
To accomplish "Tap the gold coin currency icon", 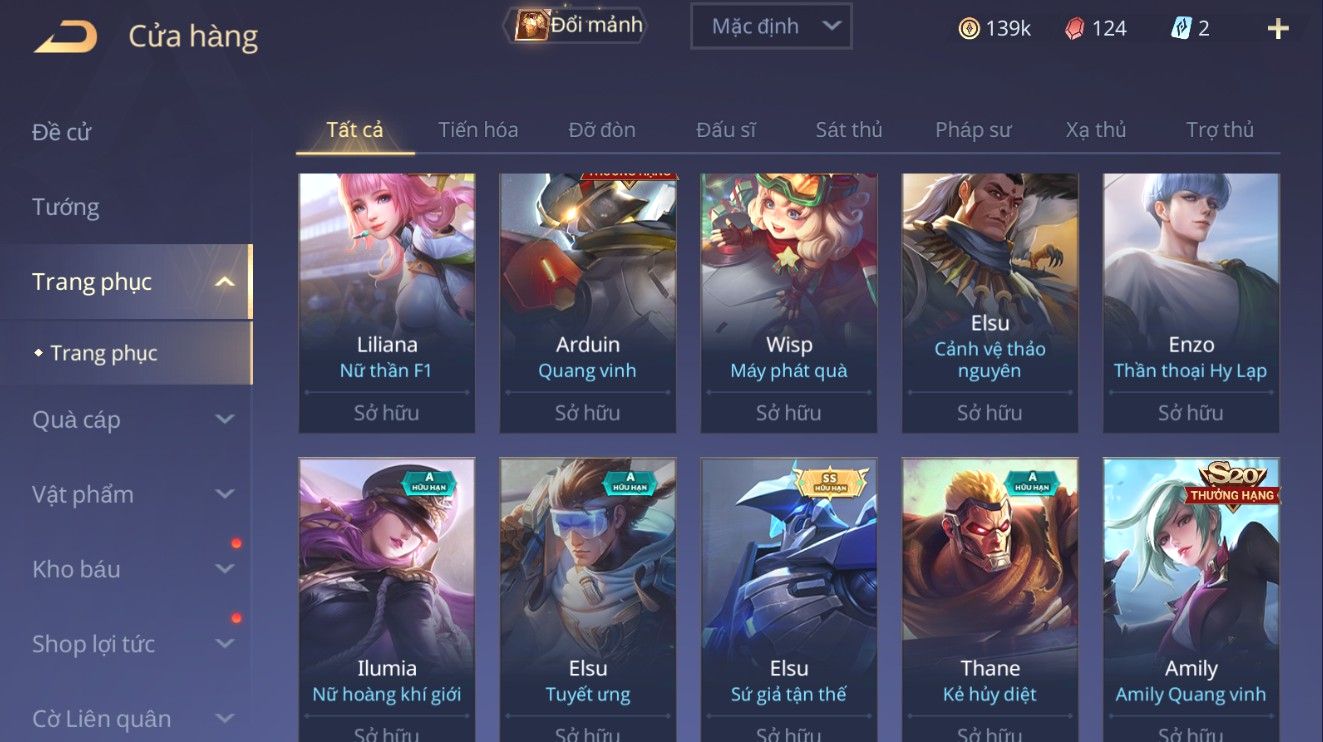I will point(969,29).
